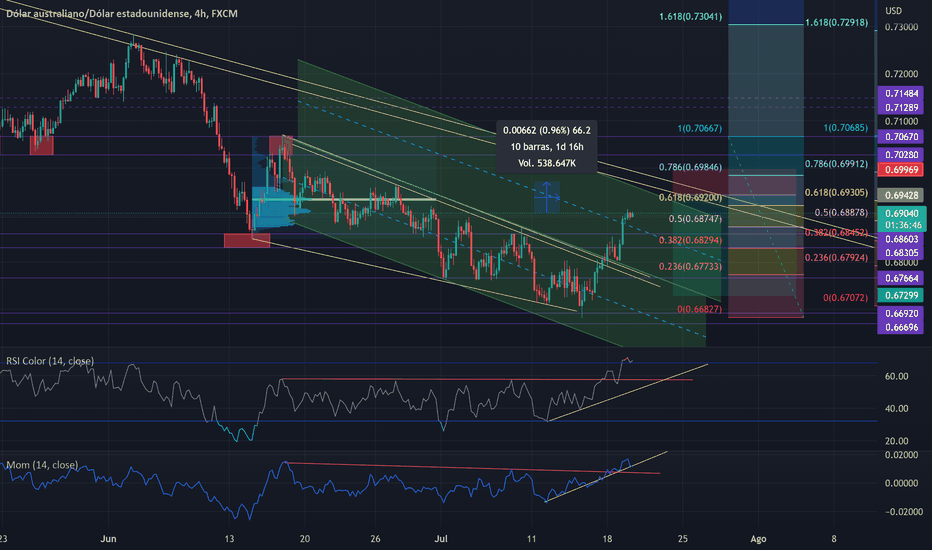Select the 0.382(0.68294) Fibonacci label

[x=690, y=240]
